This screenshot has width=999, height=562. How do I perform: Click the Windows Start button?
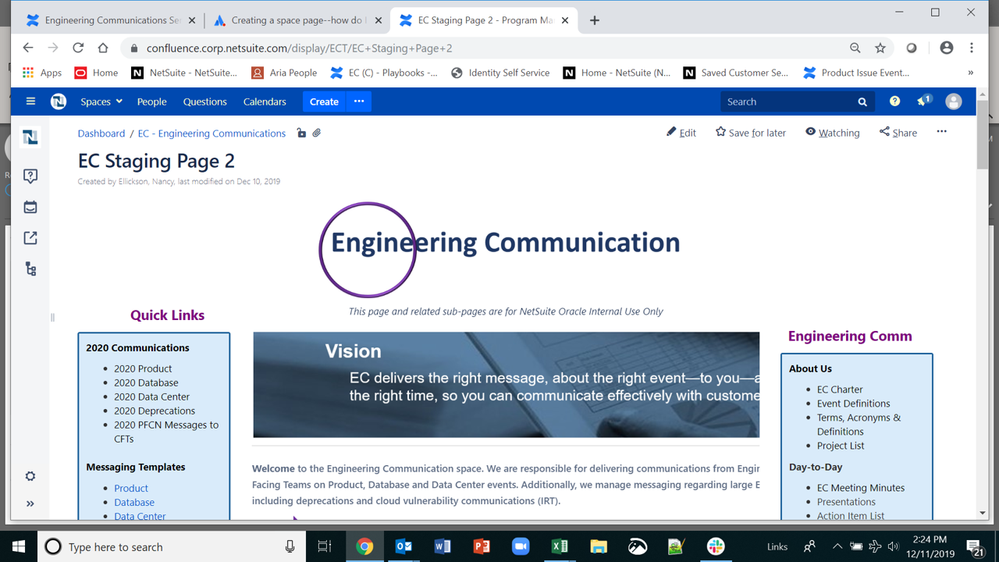click(x=18, y=547)
